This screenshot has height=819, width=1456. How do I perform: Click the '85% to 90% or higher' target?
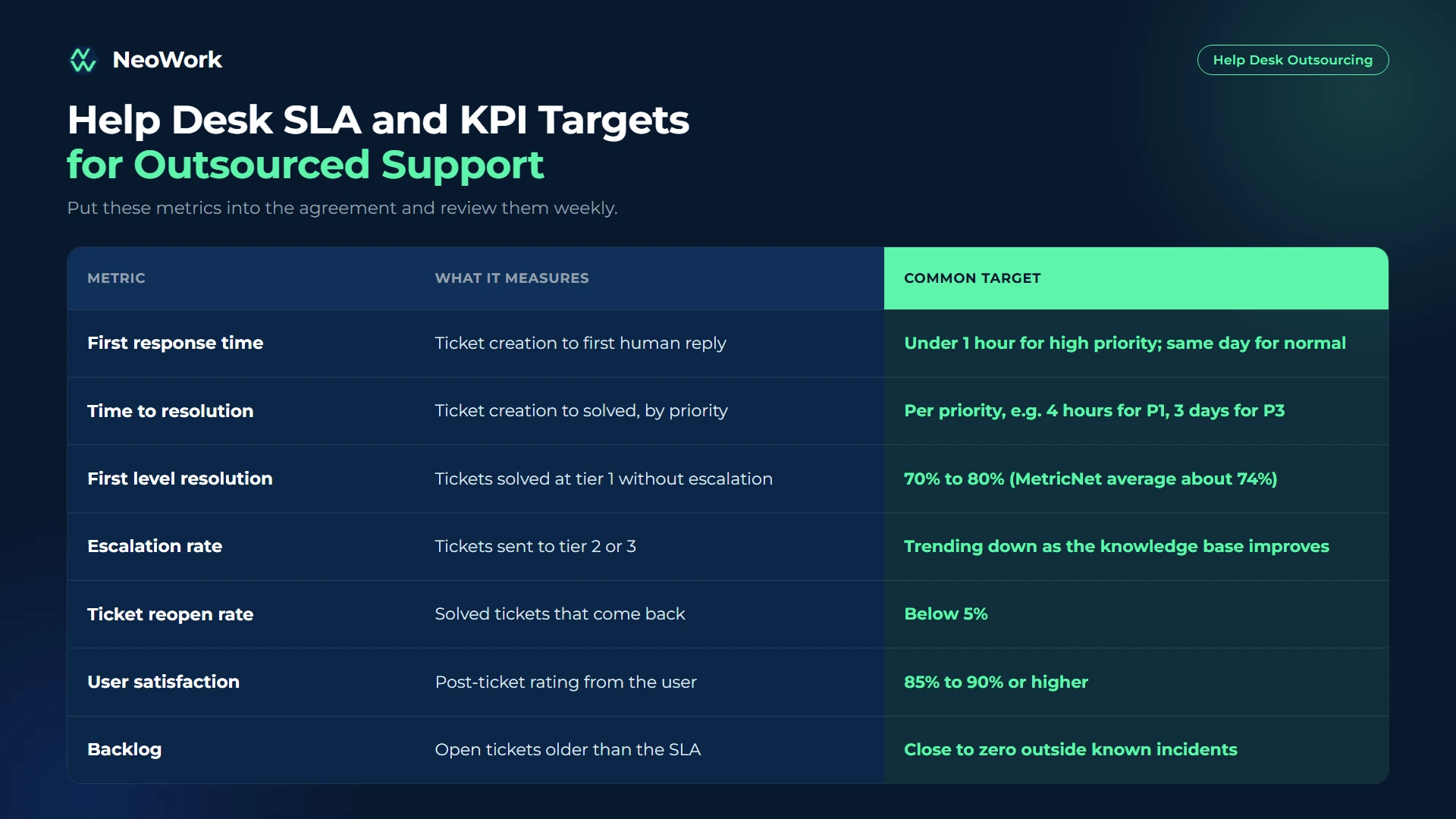[x=996, y=682]
